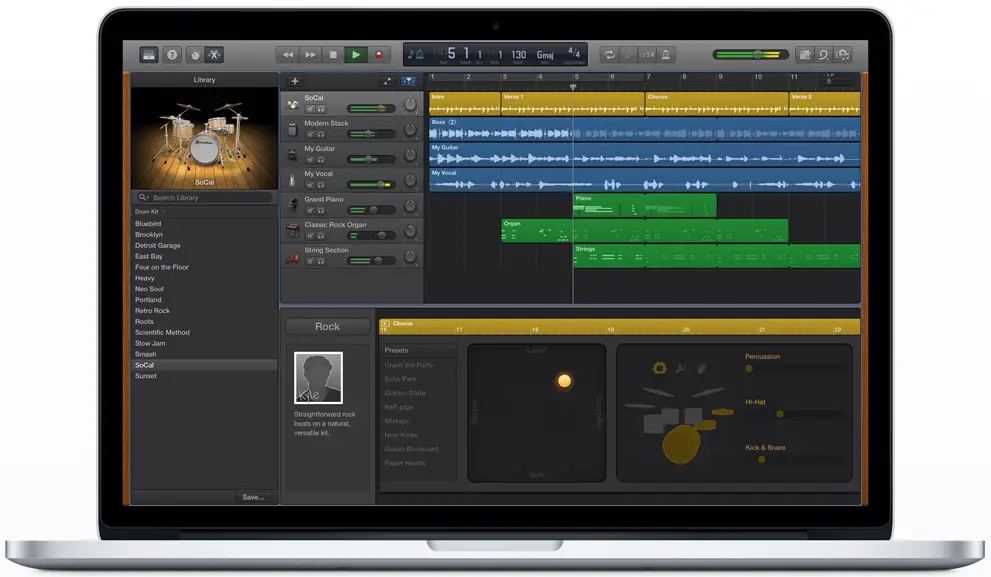Open the Rock genre selector
991x577 pixels.
(x=327, y=327)
